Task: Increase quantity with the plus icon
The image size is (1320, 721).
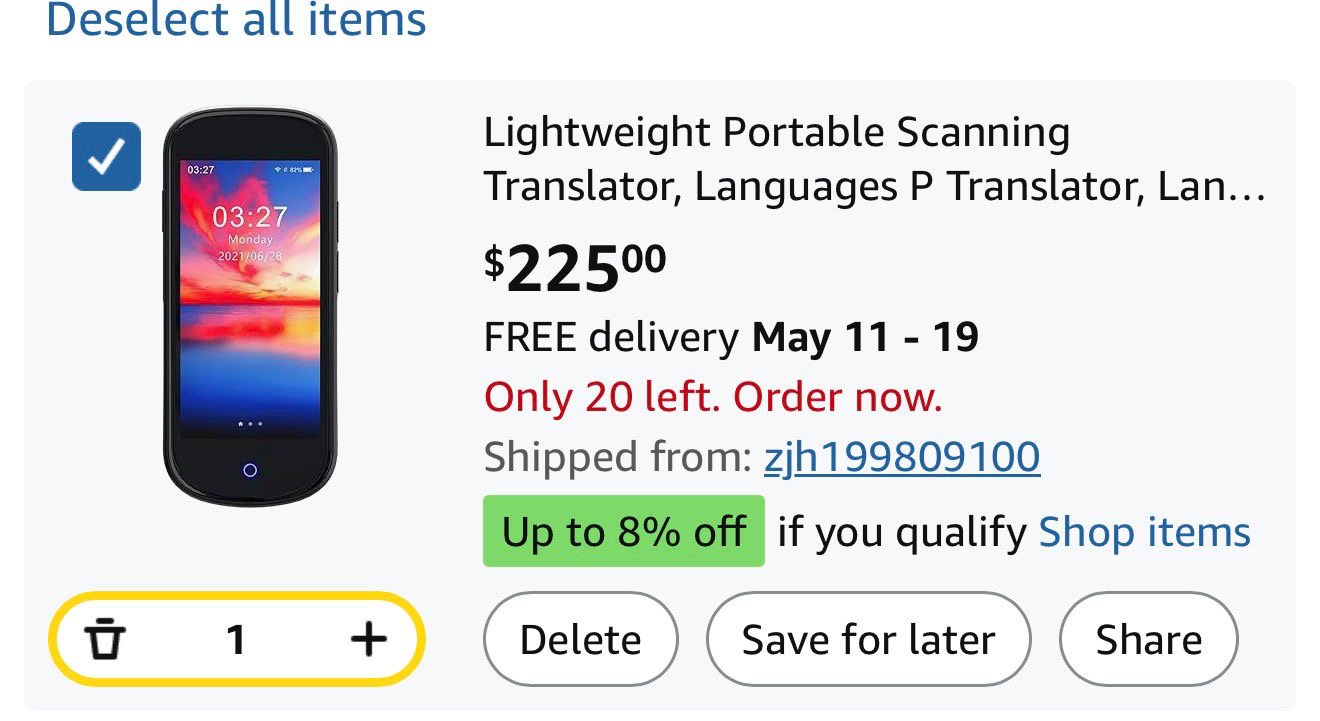Action: click(x=368, y=638)
